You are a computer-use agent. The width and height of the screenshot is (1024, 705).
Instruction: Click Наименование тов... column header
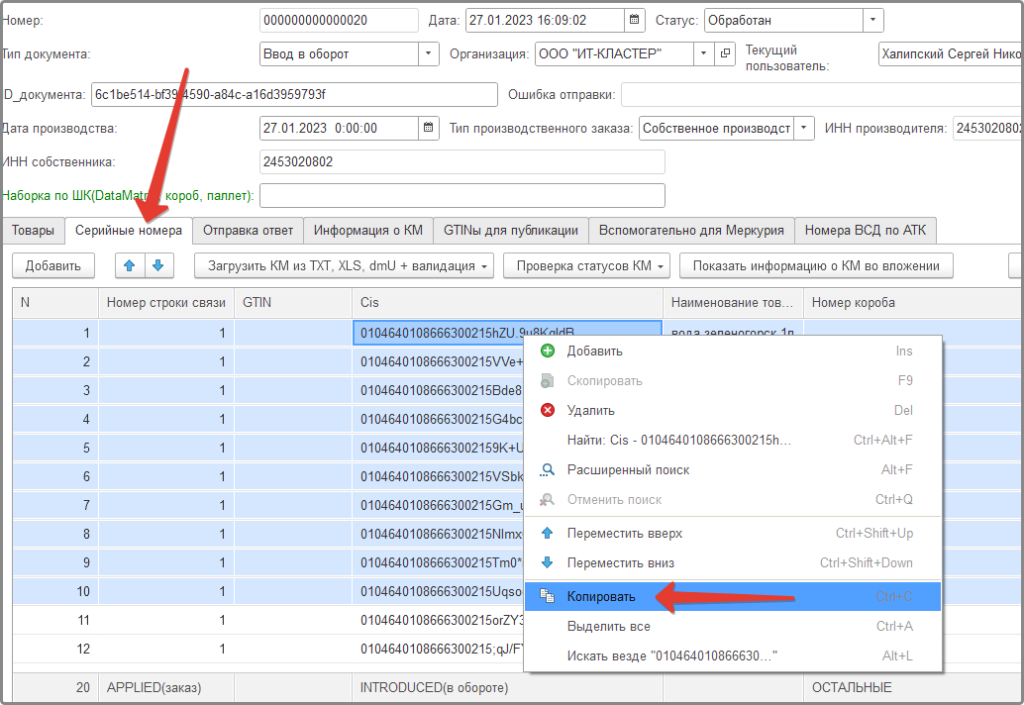click(733, 302)
